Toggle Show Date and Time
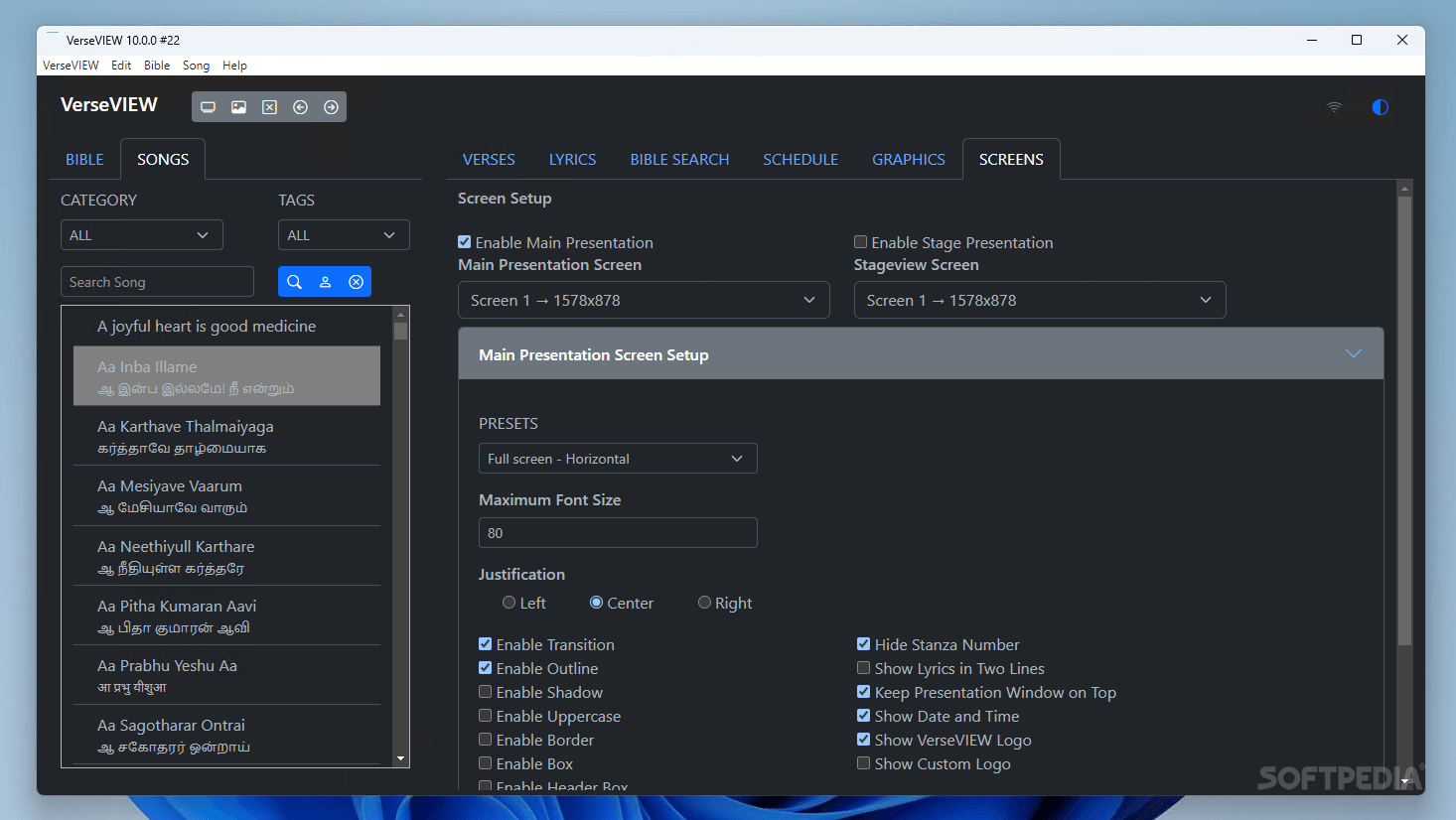 tap(863, 716)
